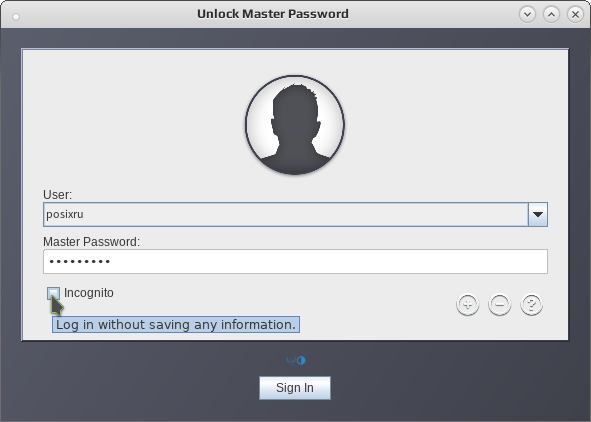
Task: Open the window menu dot in title bar
Action: point(16,17)
